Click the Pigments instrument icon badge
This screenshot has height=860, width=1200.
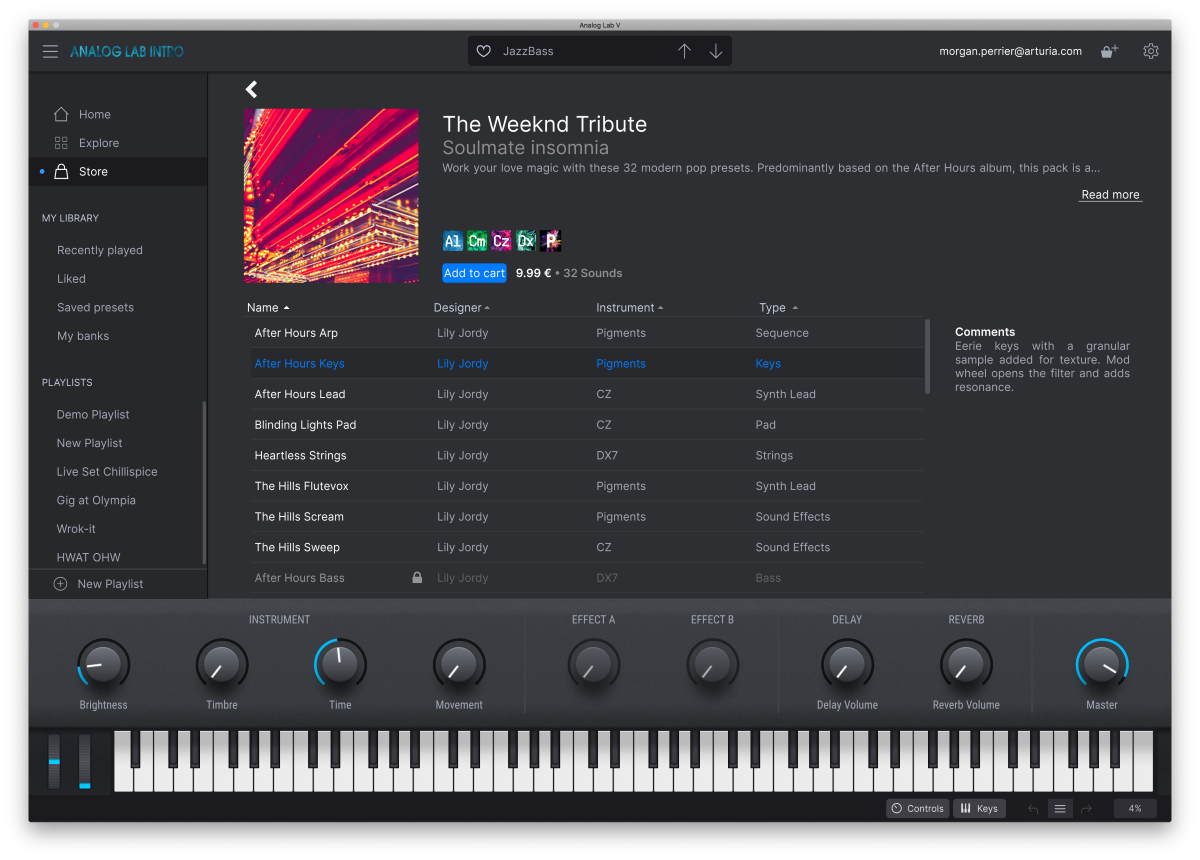pos(550,241)
